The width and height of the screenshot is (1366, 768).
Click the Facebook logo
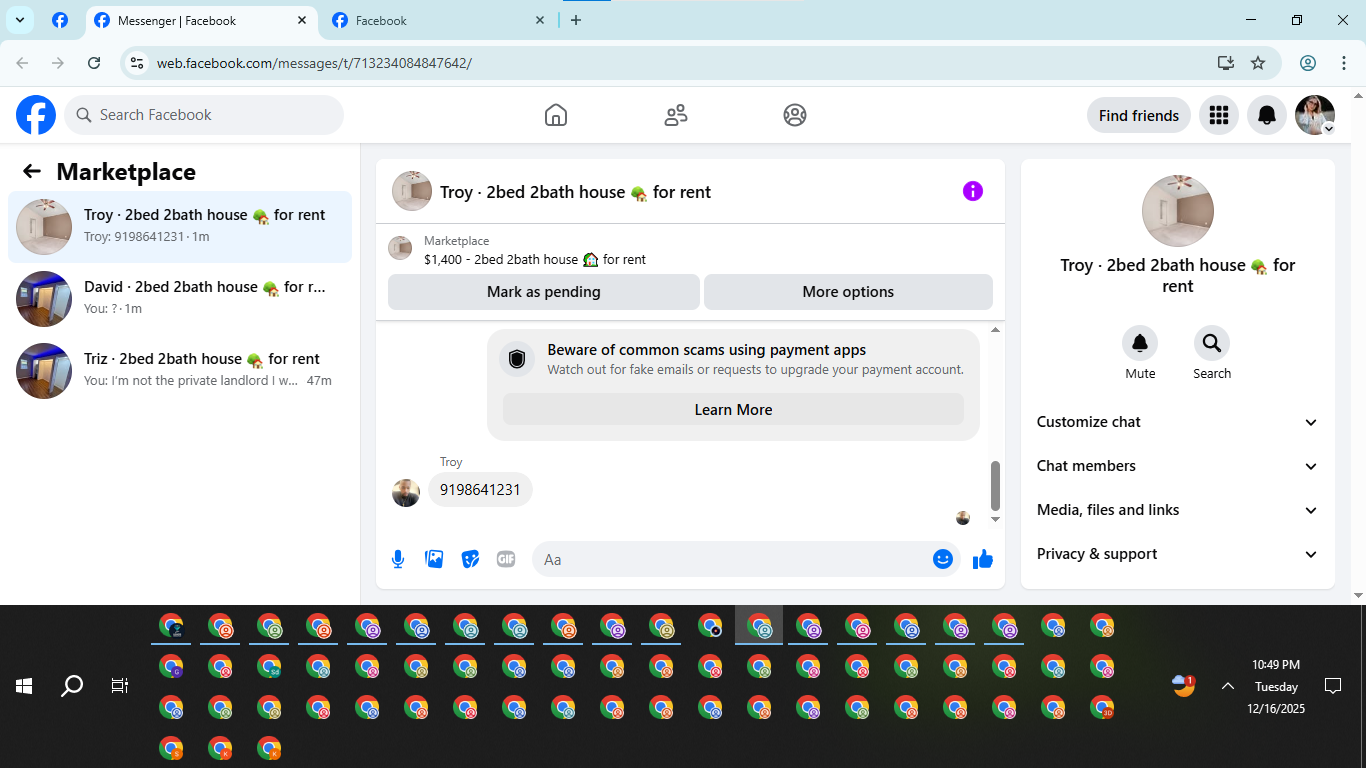pos(36,115)
